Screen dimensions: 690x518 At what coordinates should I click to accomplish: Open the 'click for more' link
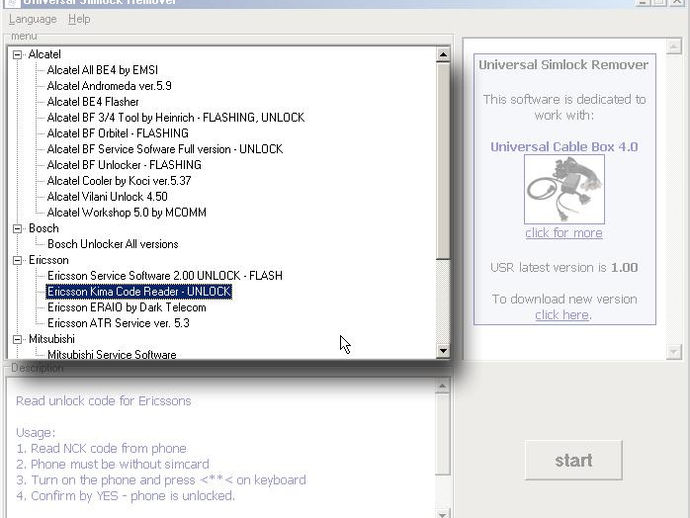pos(564,233)
